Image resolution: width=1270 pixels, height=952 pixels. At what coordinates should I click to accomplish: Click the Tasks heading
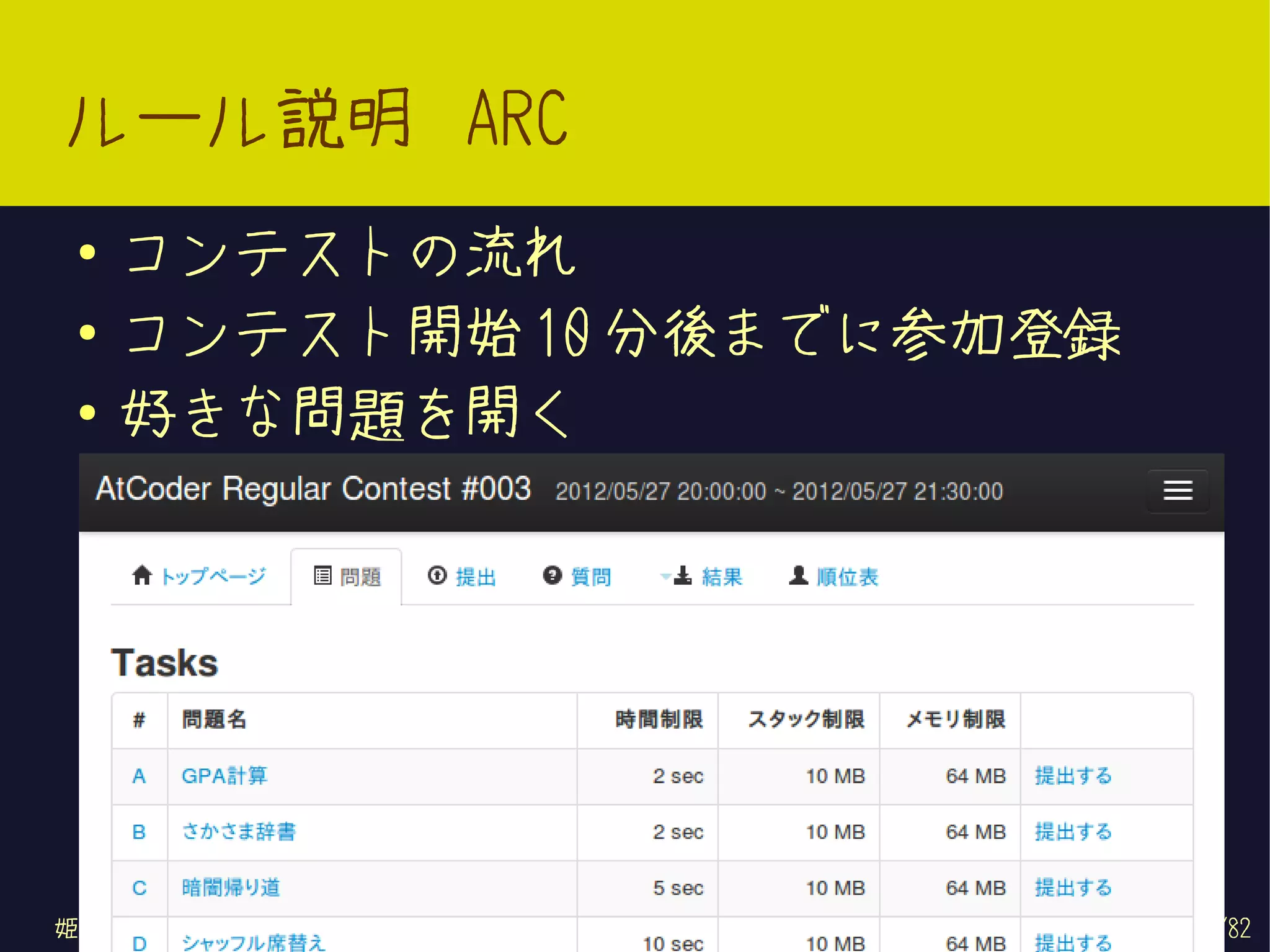pos(164,662)
